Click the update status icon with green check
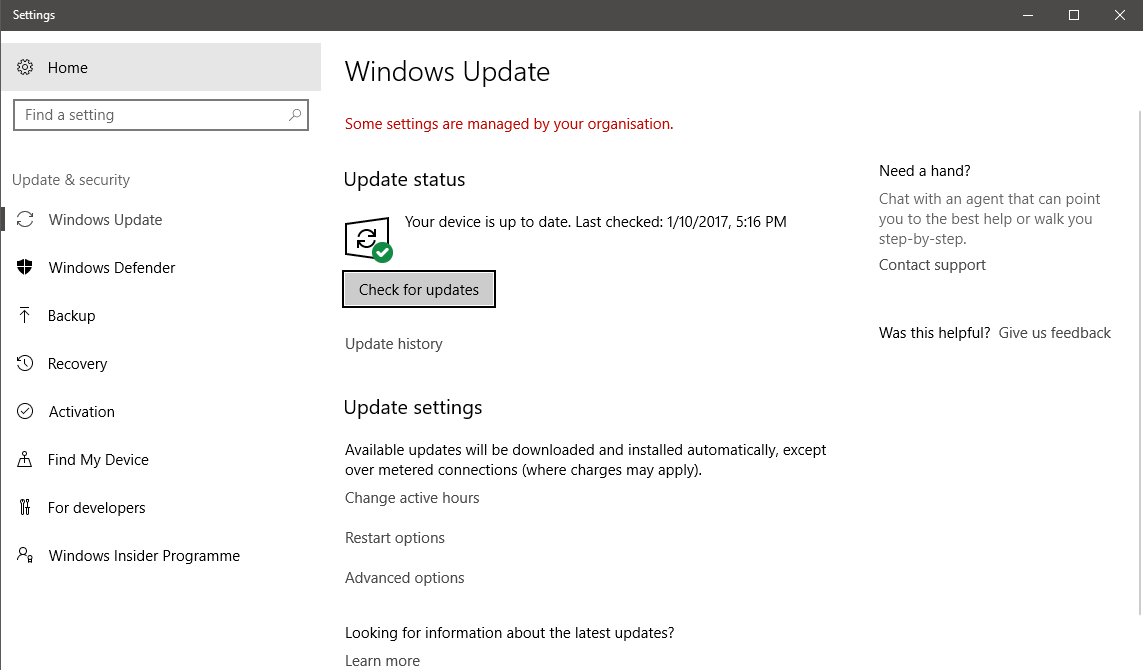The height and width of the screenshot is (670, 1143). pos(368,239)
